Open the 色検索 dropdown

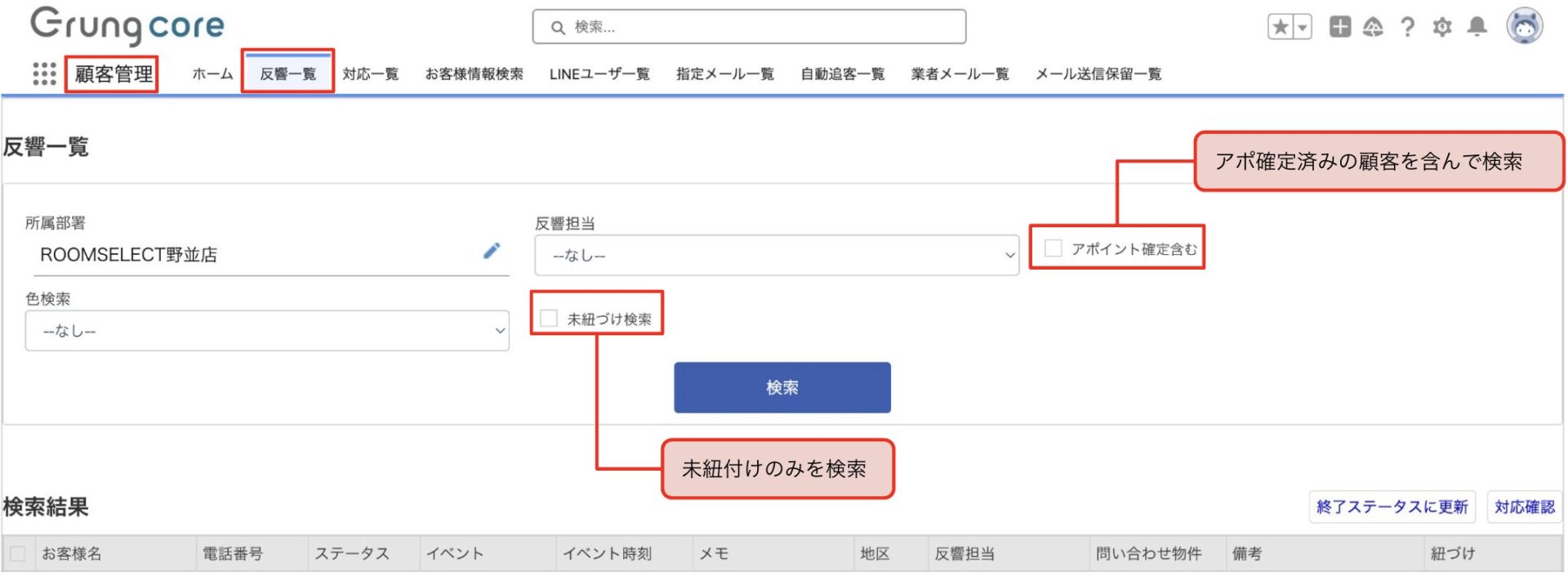[266, 331]
